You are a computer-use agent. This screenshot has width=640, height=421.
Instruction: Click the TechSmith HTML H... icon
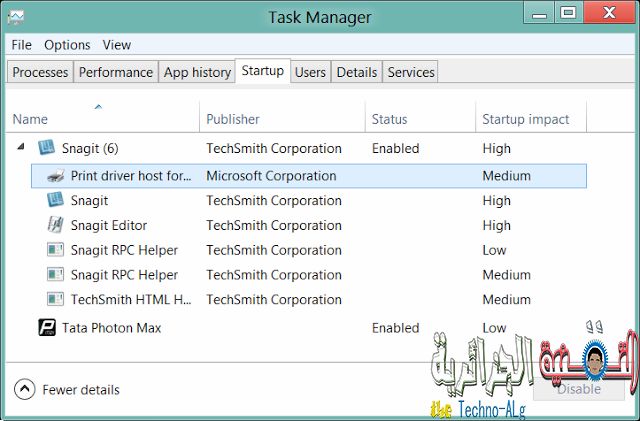point(55,299)
